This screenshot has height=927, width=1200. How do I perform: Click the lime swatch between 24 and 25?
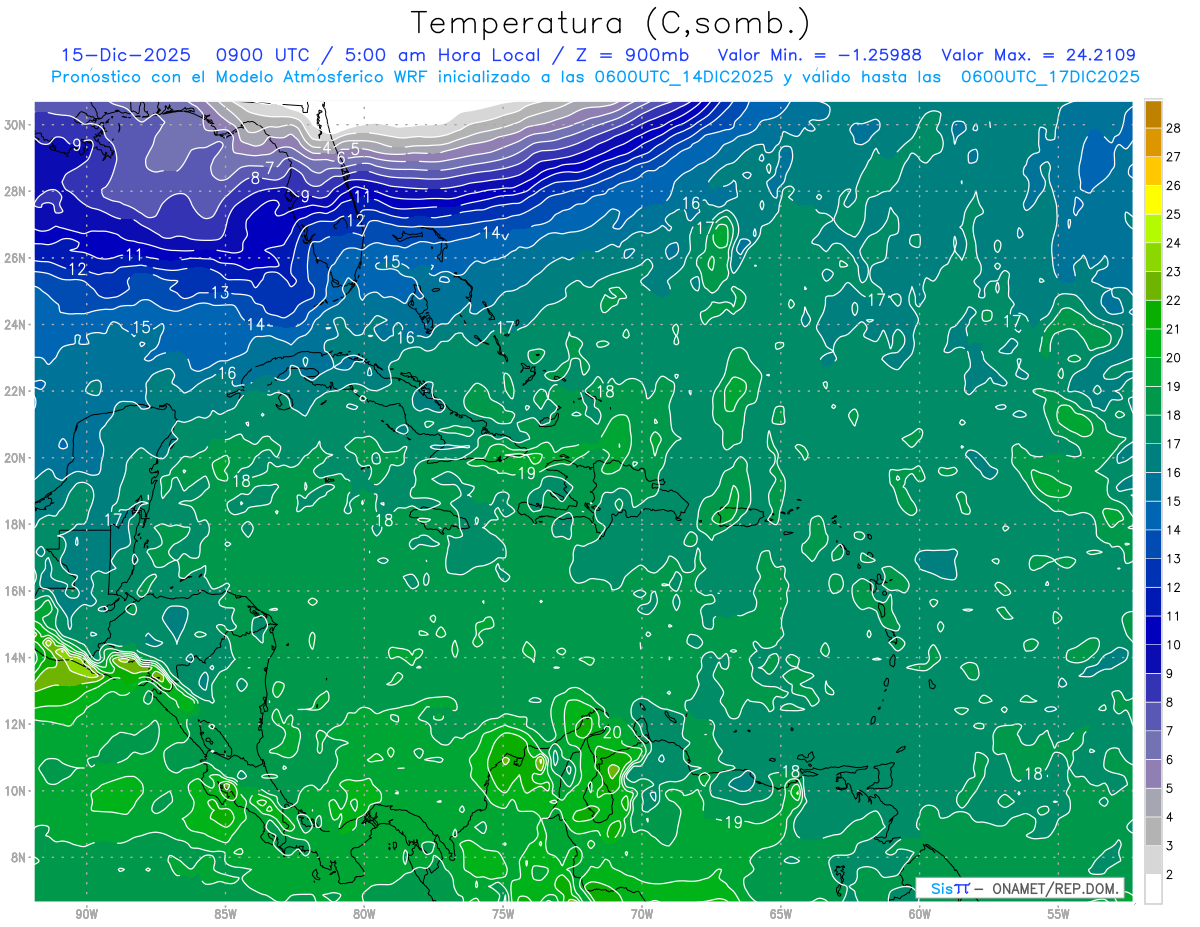1153,229
